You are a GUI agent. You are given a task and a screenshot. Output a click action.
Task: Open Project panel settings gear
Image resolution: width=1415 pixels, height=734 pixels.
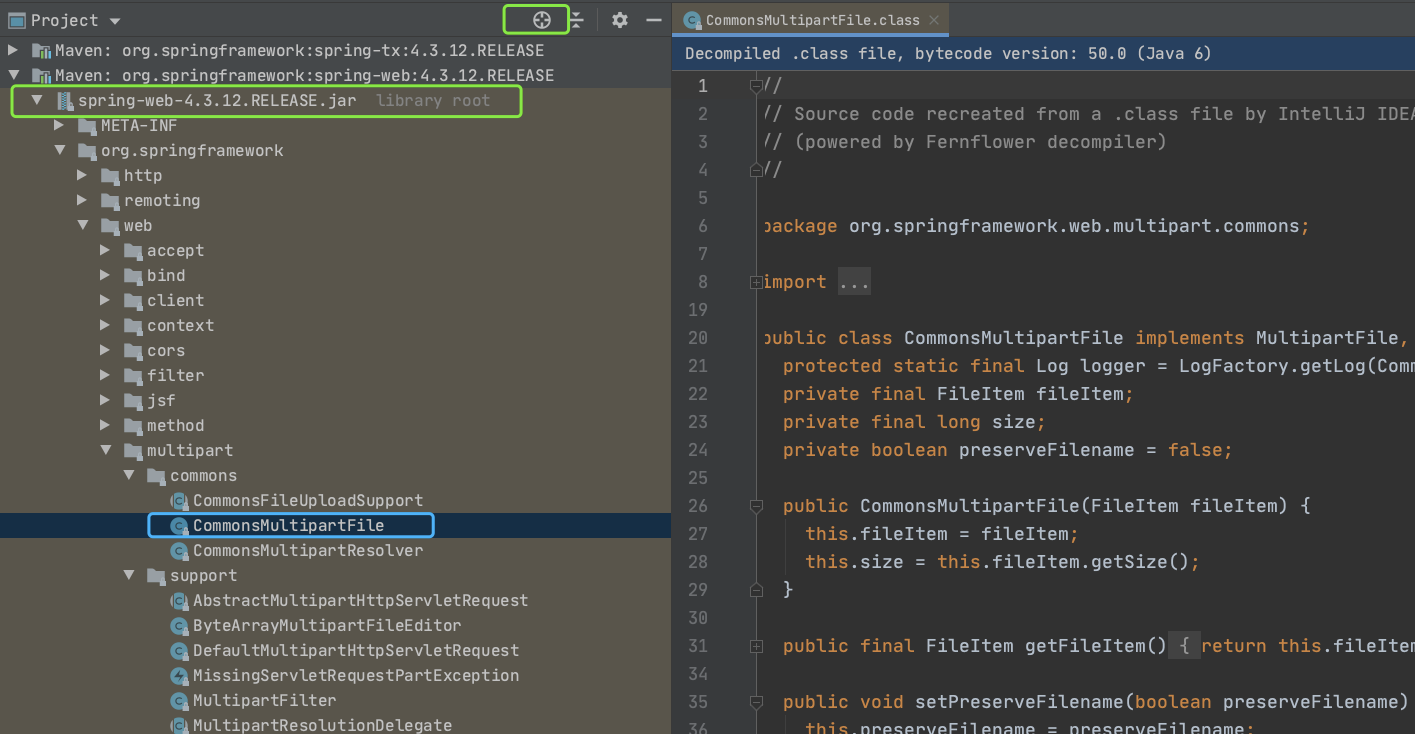(x=620, y=20)
